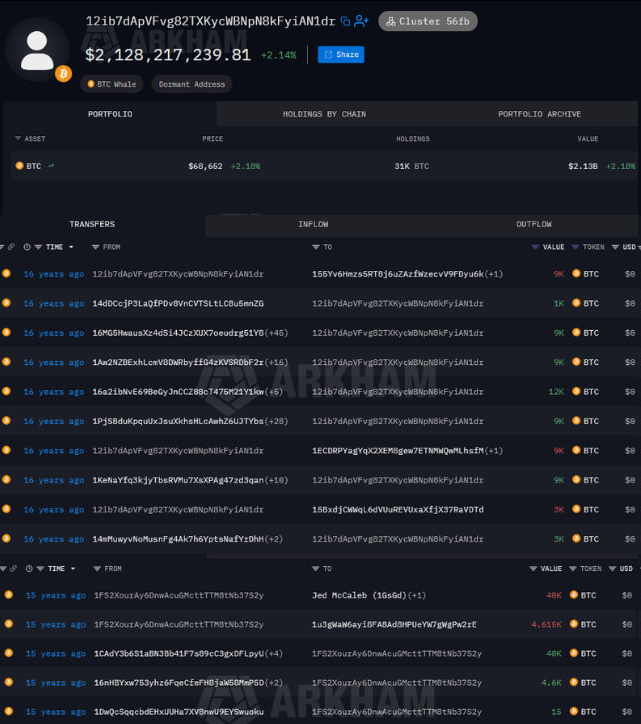Click the transaction icon for the 1DwQcSqq row
Viewport: 641px width, 724px height.
click(8, 711)
